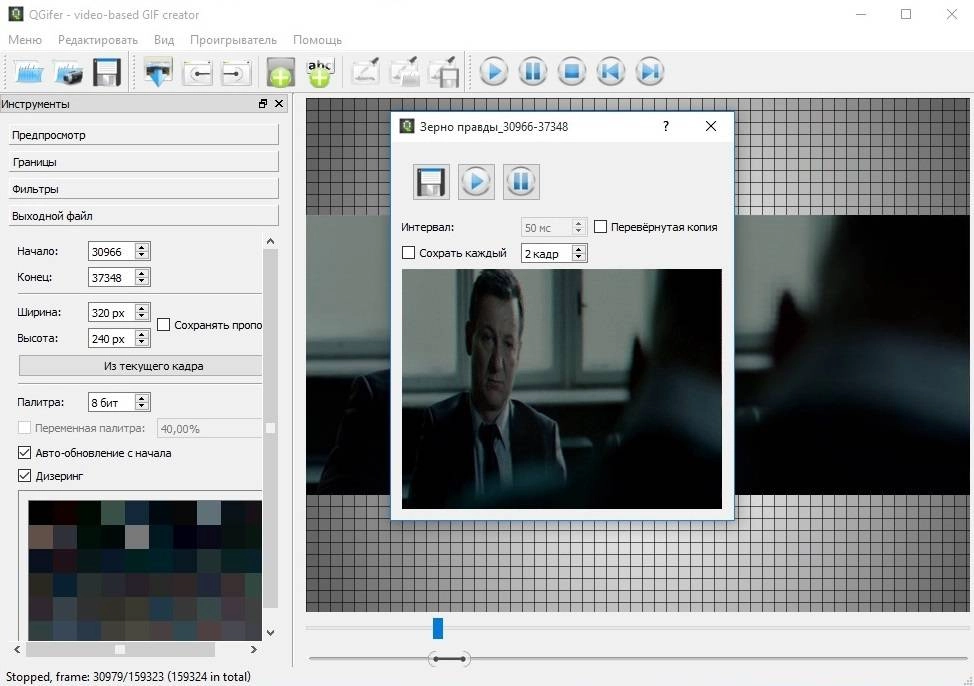974x686 pixels.
Task: Increase the Начало value with up arrow
Action: (142, 247)
